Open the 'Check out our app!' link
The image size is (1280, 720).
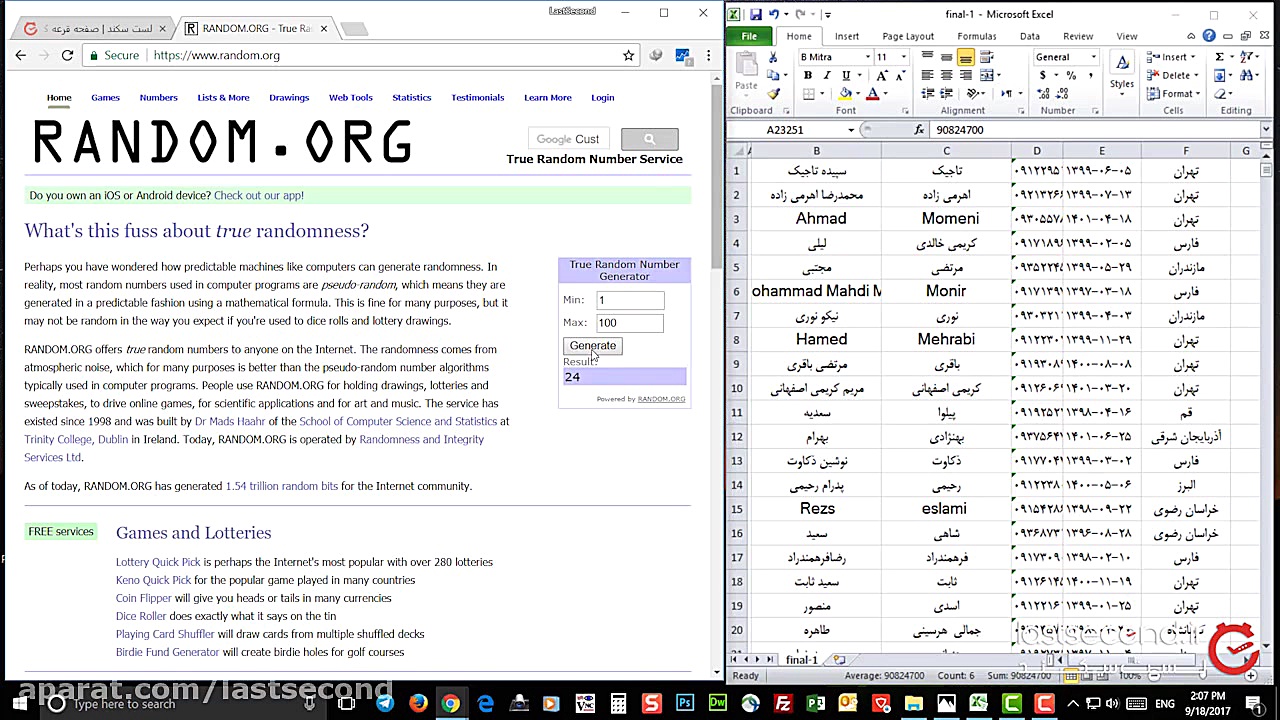259,195
